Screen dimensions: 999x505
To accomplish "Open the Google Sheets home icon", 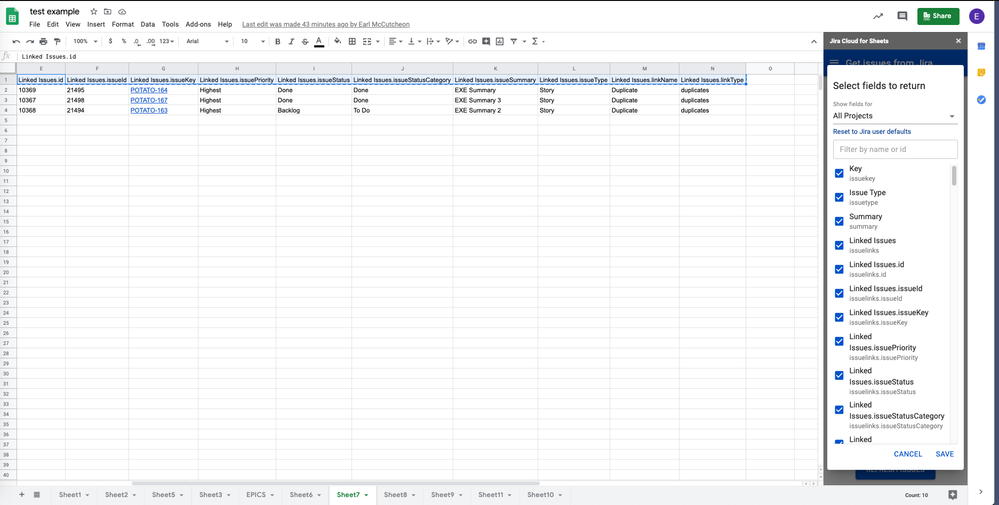I will [x=13, y=17].
